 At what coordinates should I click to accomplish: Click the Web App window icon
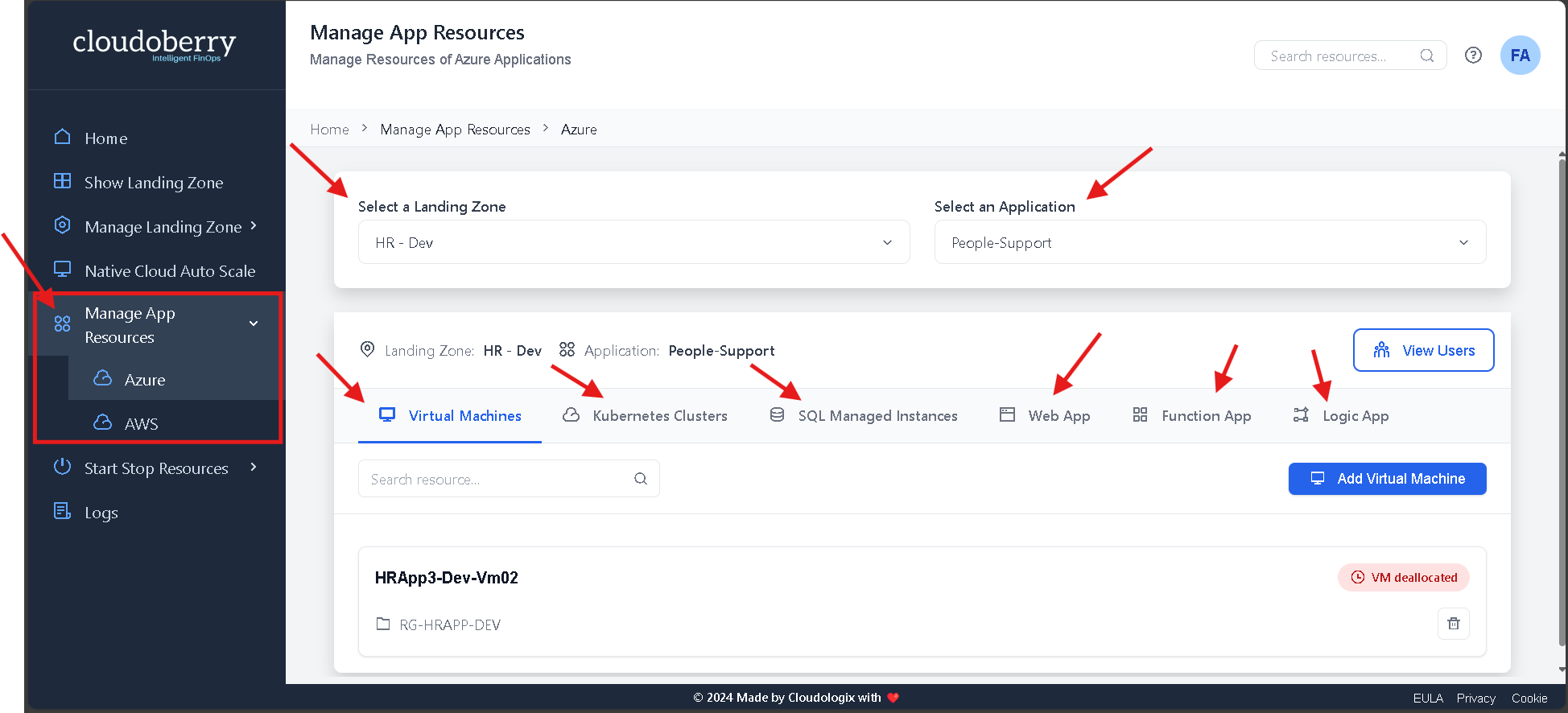pyautogui.click(x=1007, y=414)
